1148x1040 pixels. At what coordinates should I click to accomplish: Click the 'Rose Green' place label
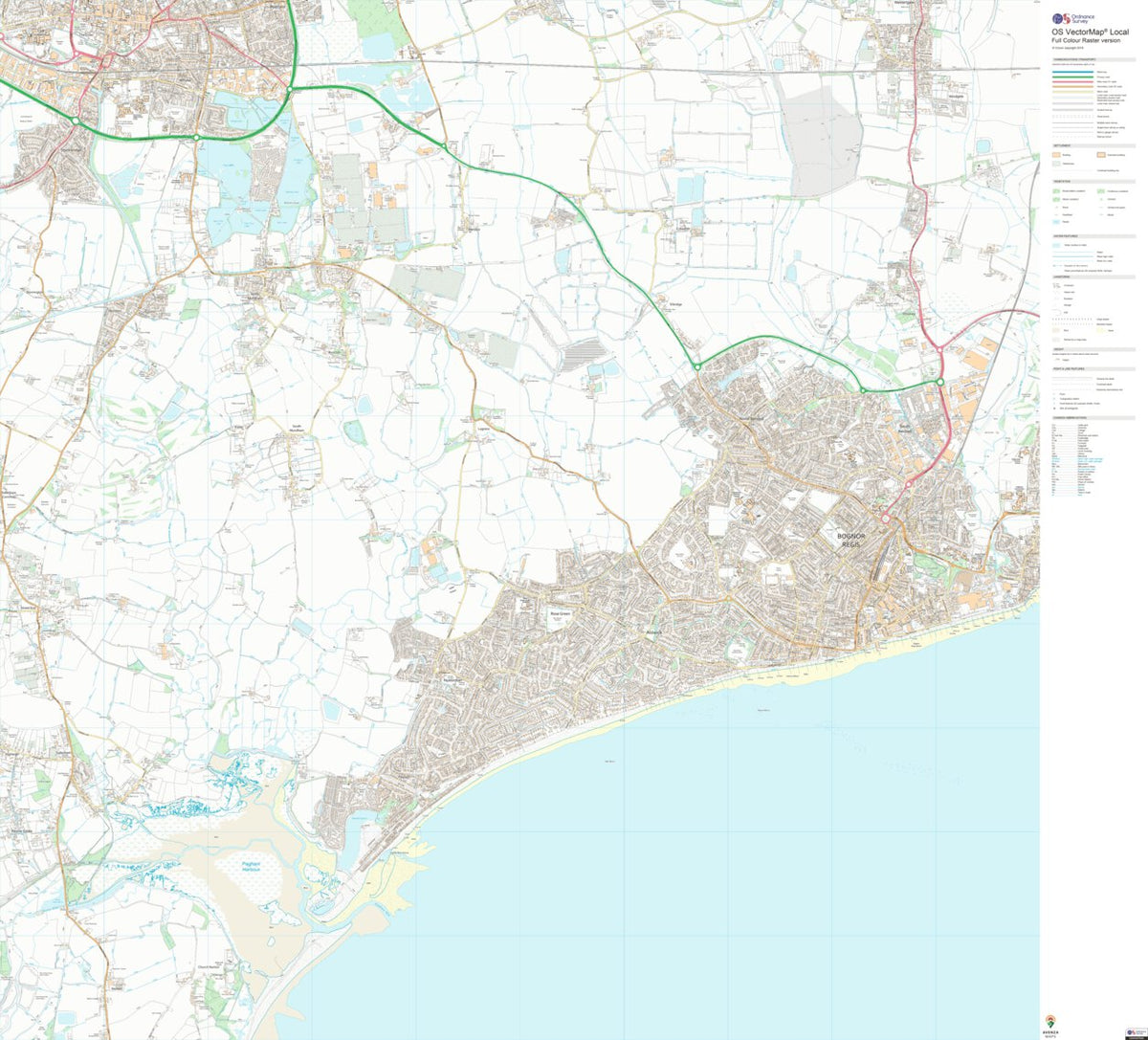(559, 615)
